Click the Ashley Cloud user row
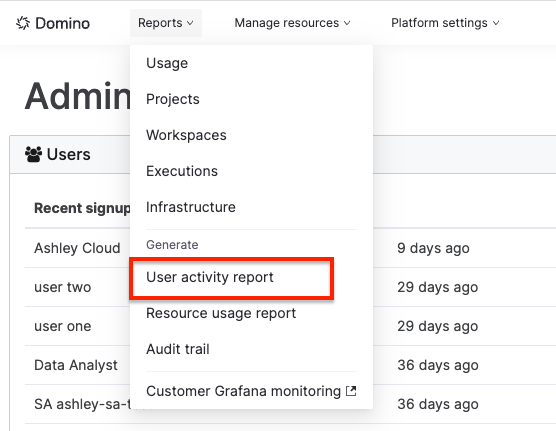556x431 pixels. click(77, 248)
